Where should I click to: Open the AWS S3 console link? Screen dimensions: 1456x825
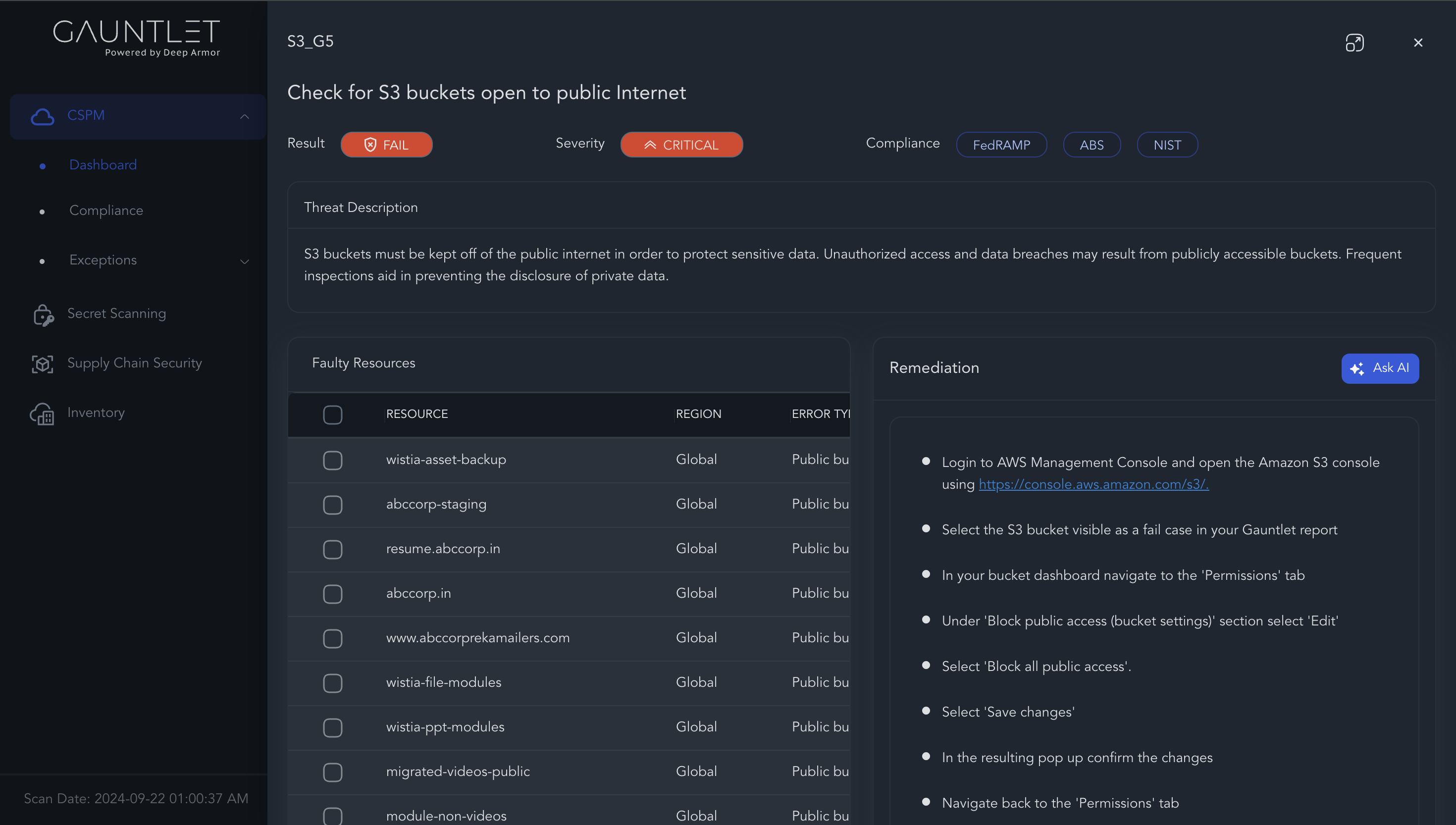1093,484
